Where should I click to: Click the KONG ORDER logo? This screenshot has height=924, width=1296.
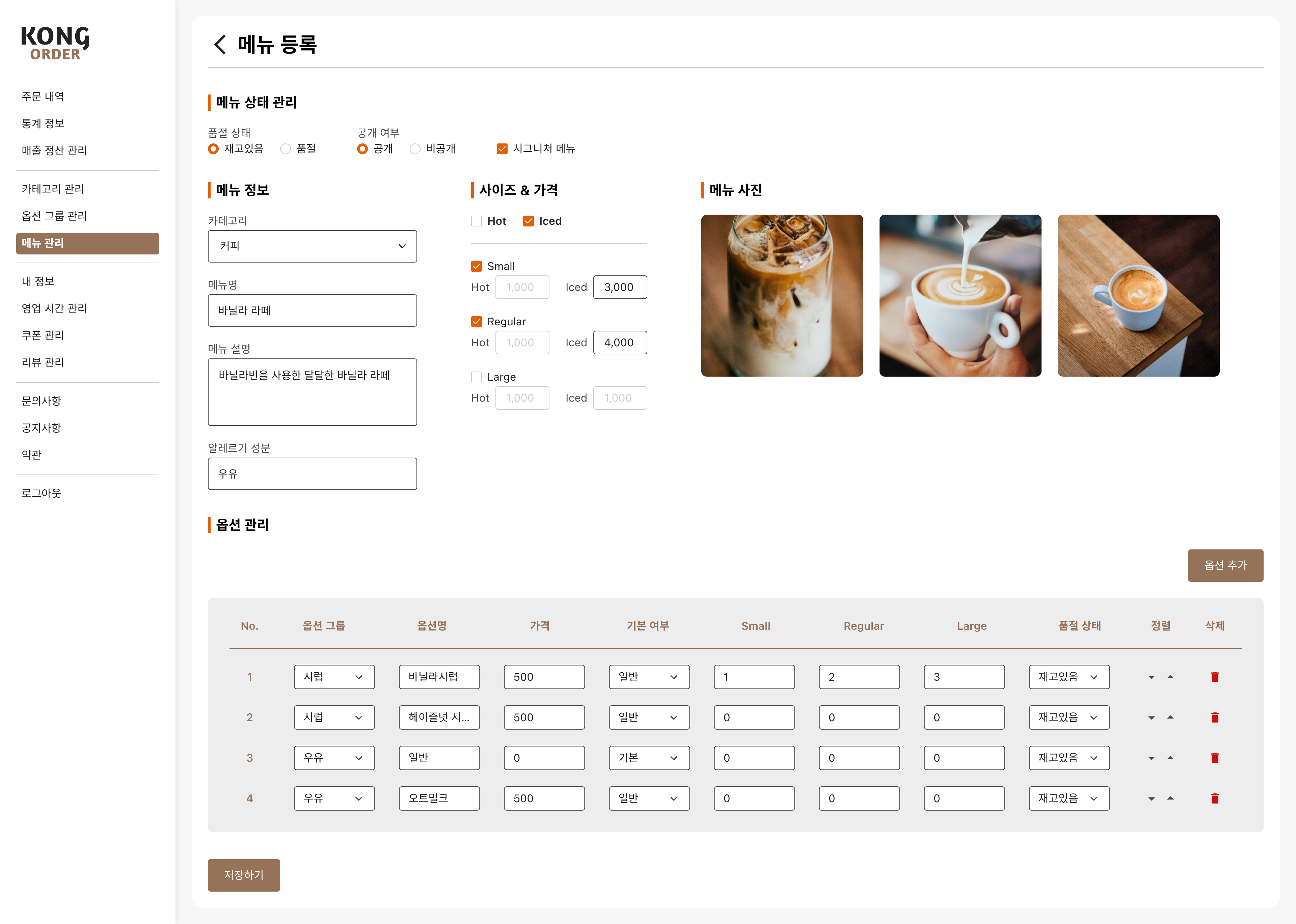[55, 43]
